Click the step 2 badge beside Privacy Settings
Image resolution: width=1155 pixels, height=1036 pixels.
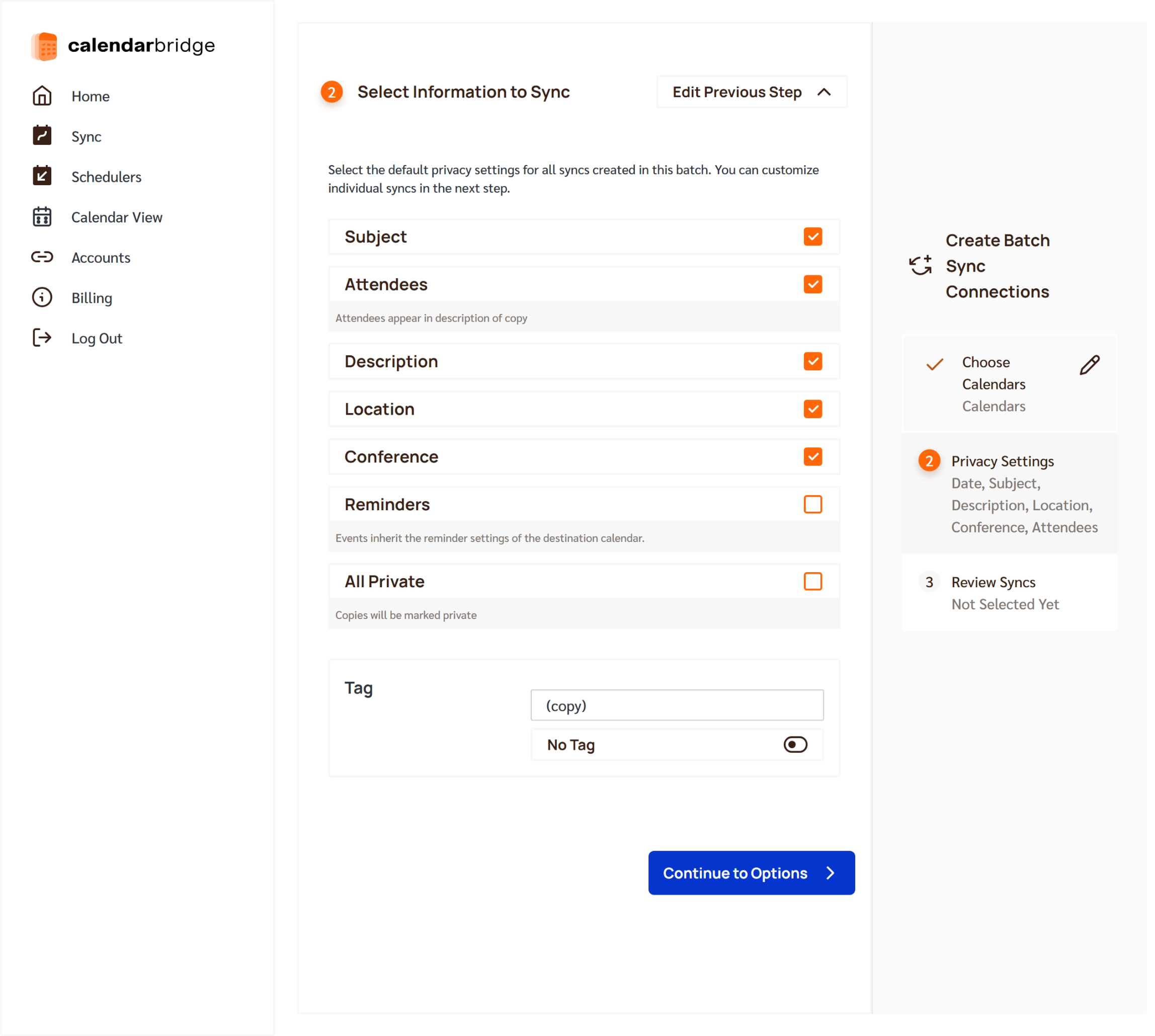tap(929, 461)
